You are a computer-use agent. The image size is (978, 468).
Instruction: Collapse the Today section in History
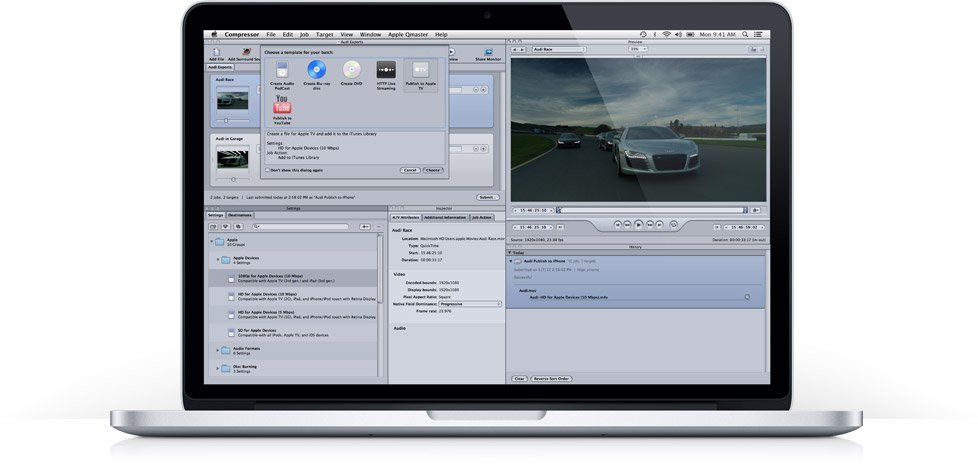point(510,253)
